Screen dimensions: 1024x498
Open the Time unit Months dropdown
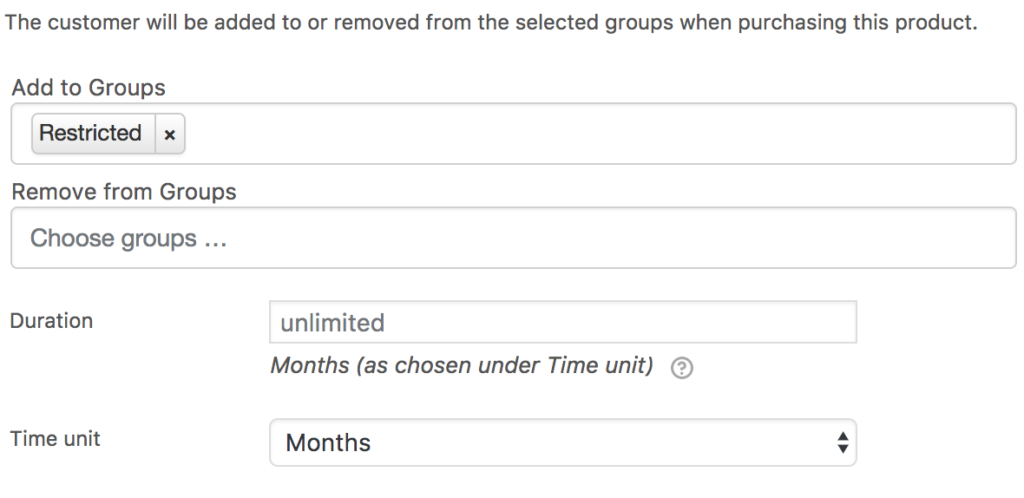563,443
